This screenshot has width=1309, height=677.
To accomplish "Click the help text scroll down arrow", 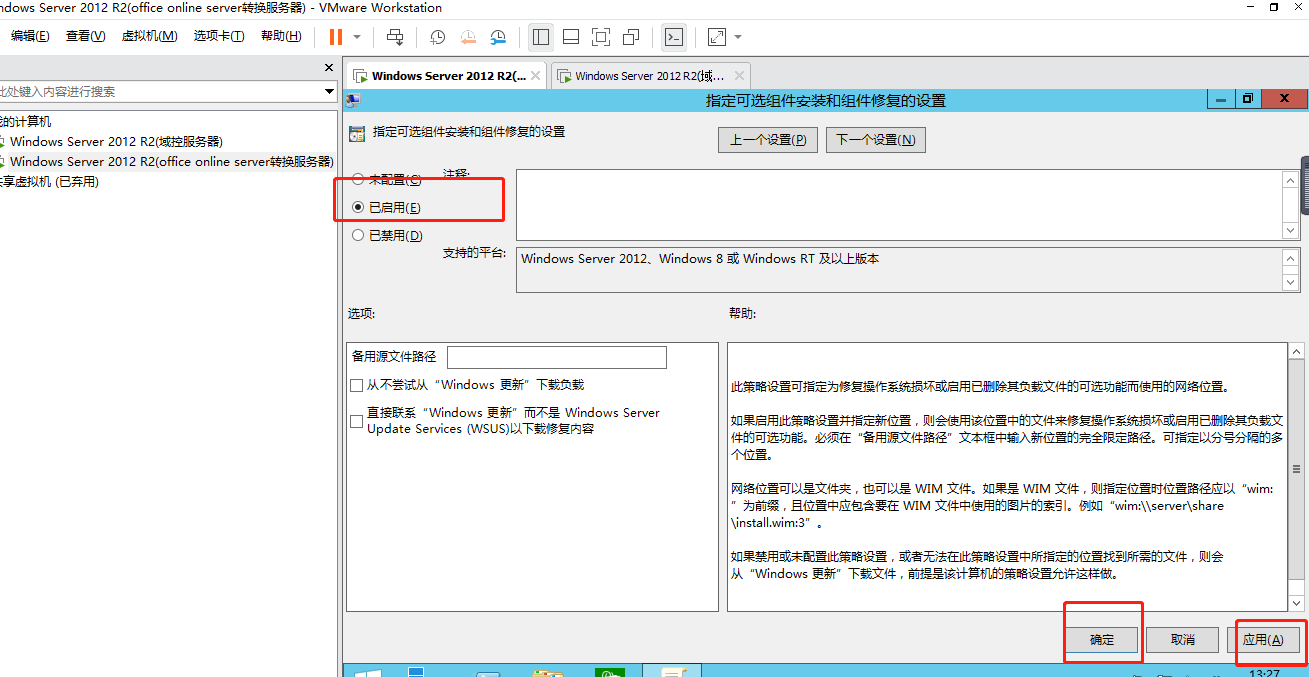I will pos(1296,603).
